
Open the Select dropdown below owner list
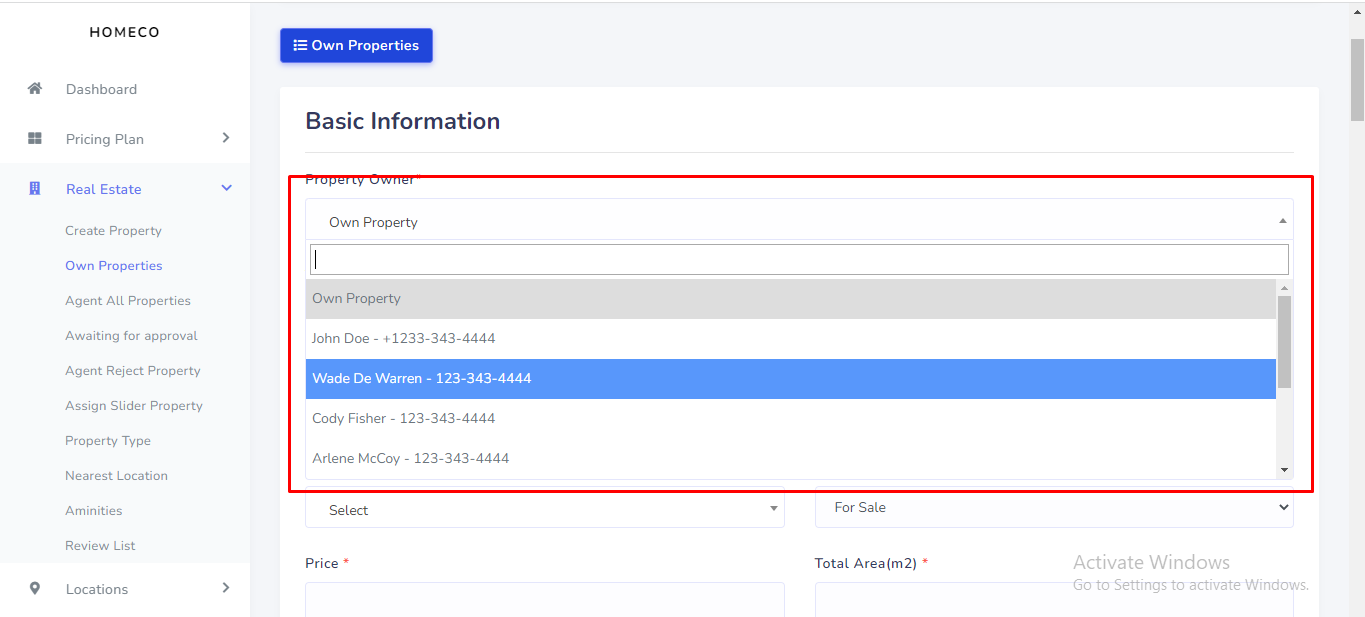[x=544, y=509]
